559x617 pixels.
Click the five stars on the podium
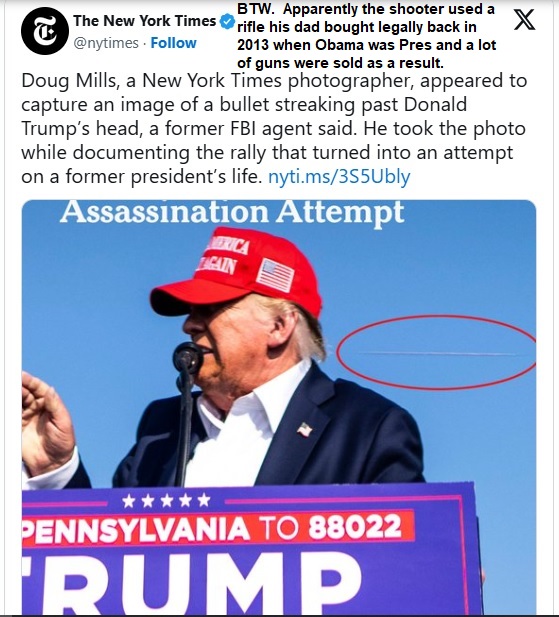click(x=166, y=501)
